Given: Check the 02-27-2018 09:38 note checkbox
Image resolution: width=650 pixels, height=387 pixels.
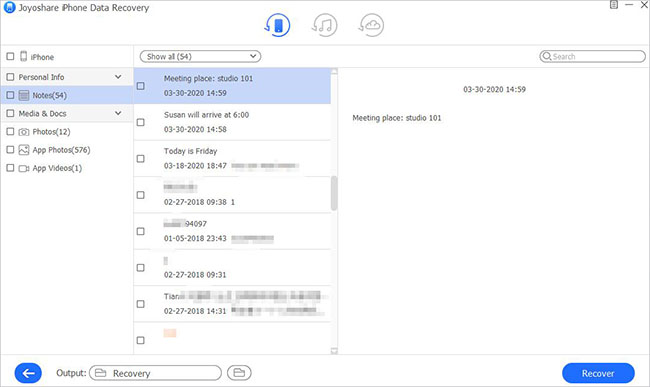Looking at the screenshot, I should tap(141, 195).
